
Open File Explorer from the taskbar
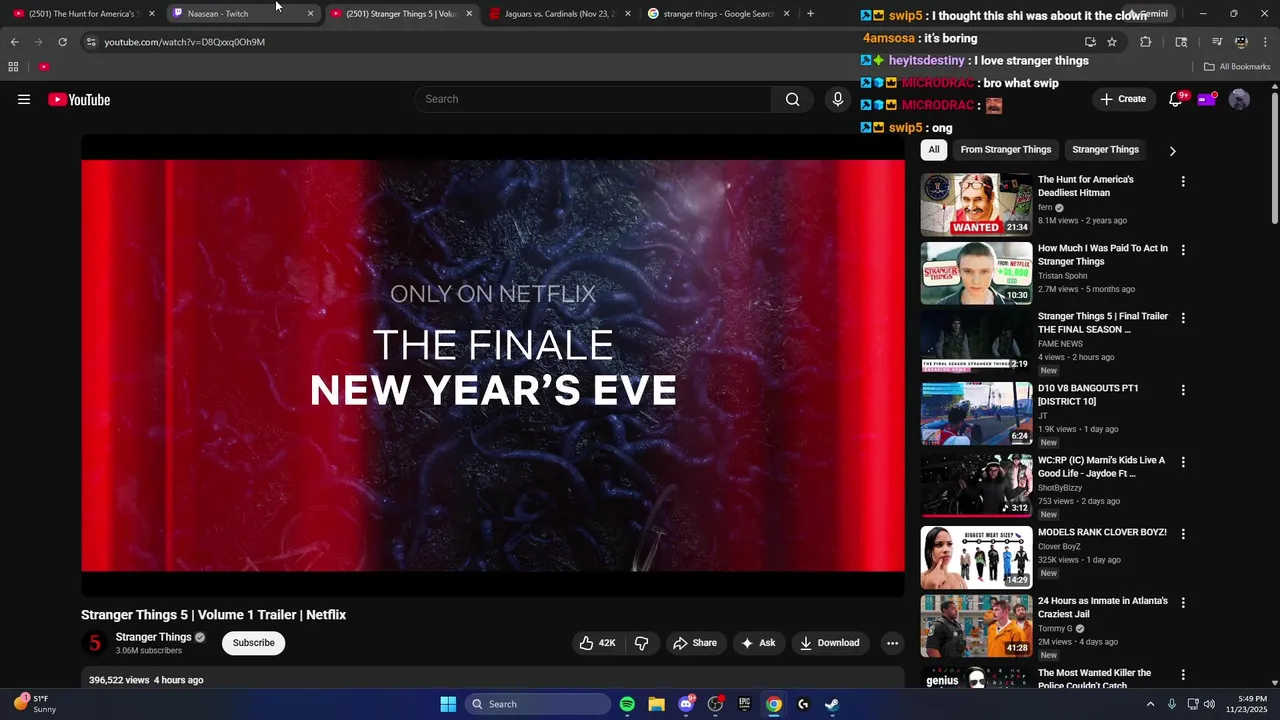point(656,704)
